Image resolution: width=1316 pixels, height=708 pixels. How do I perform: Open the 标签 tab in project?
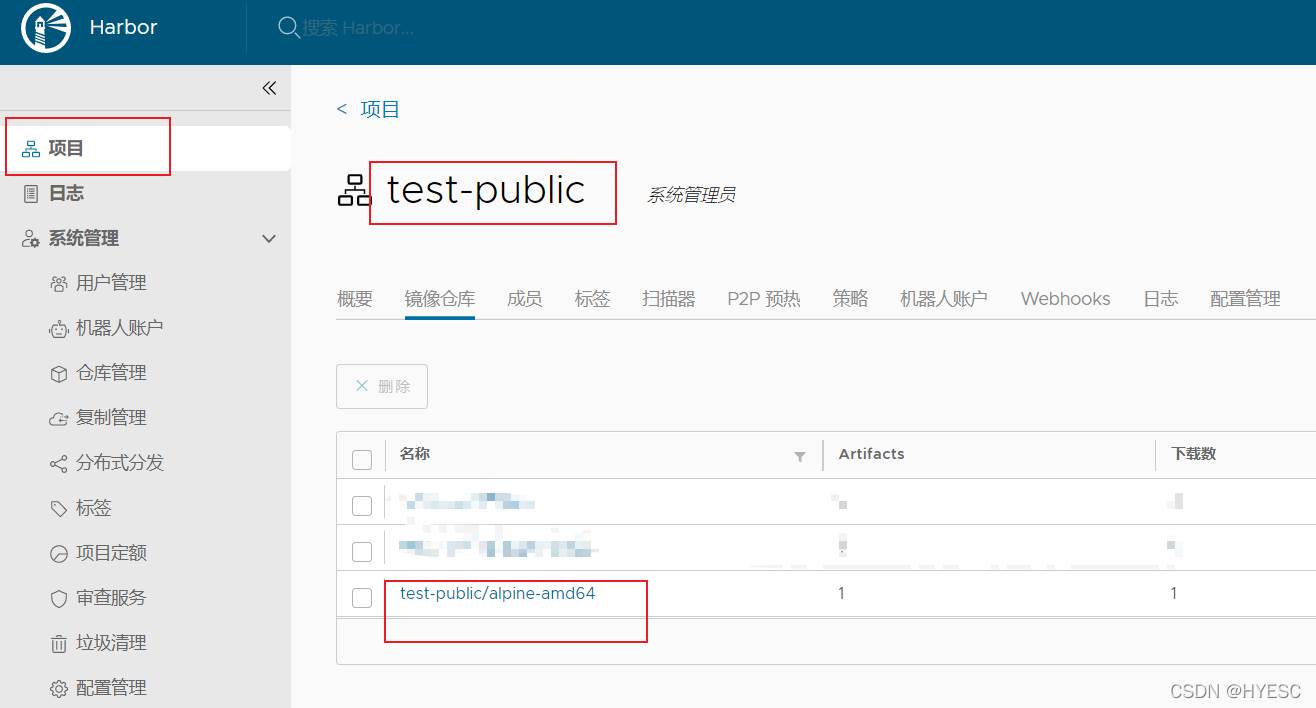593,298
